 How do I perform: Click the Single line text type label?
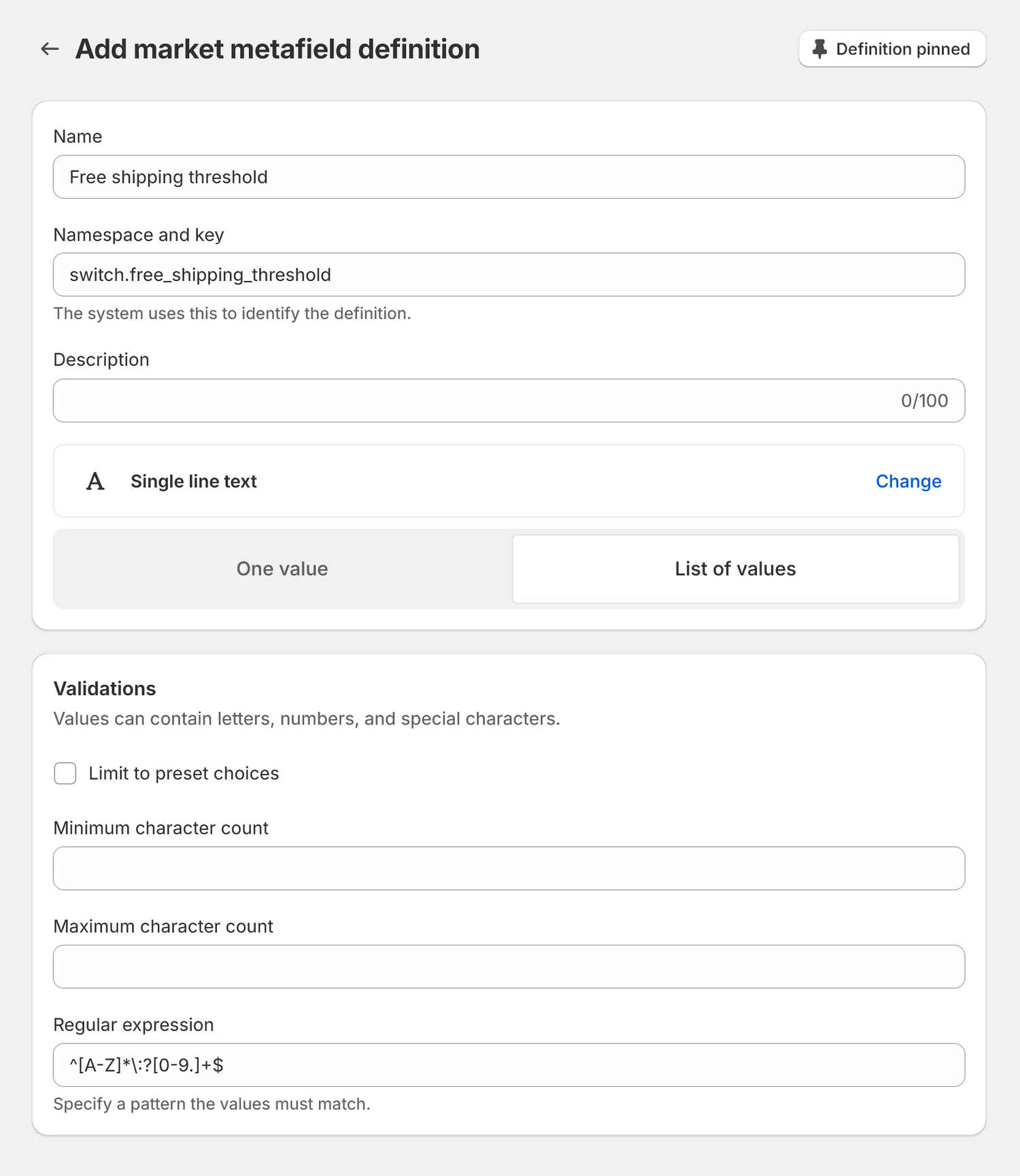[194, 482]
